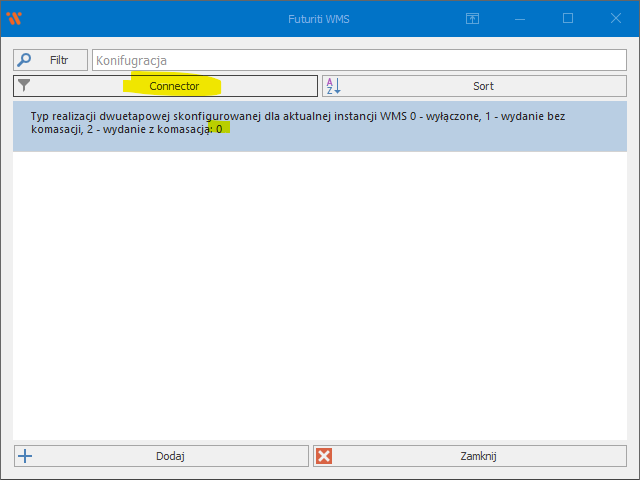The height and width of the screenshot is (480, 640).
Task: Open the title bar display options icon
Action: [472, 18]
